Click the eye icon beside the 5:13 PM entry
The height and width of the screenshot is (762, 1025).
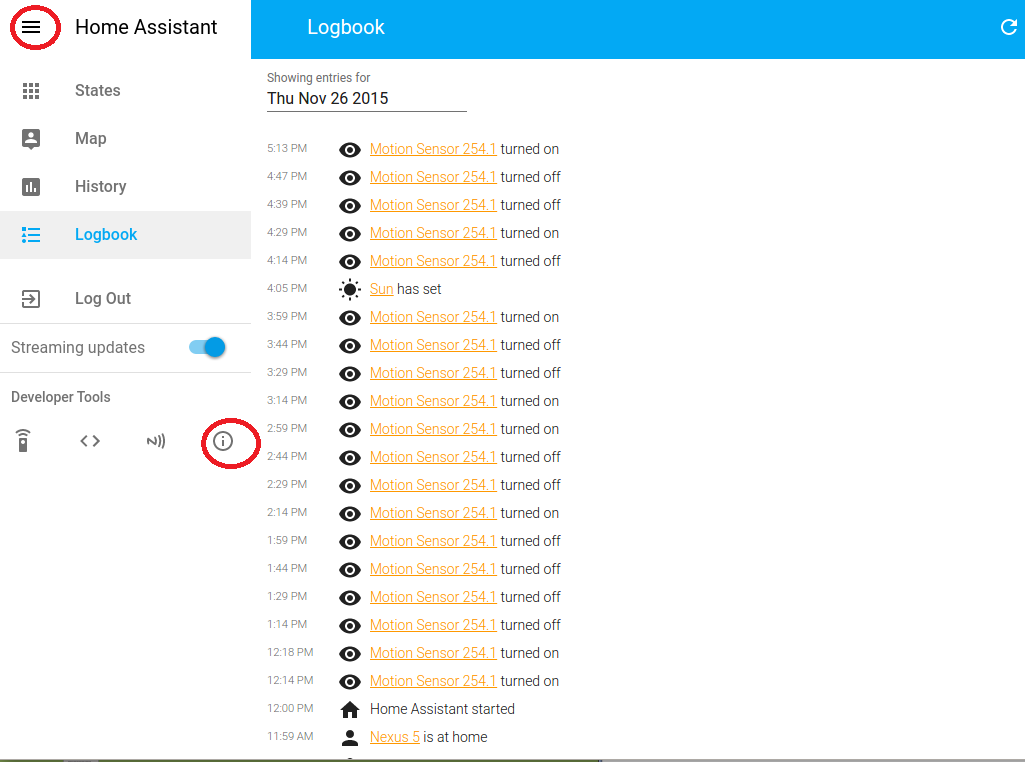pyautogui.click(x=349, y=149)
